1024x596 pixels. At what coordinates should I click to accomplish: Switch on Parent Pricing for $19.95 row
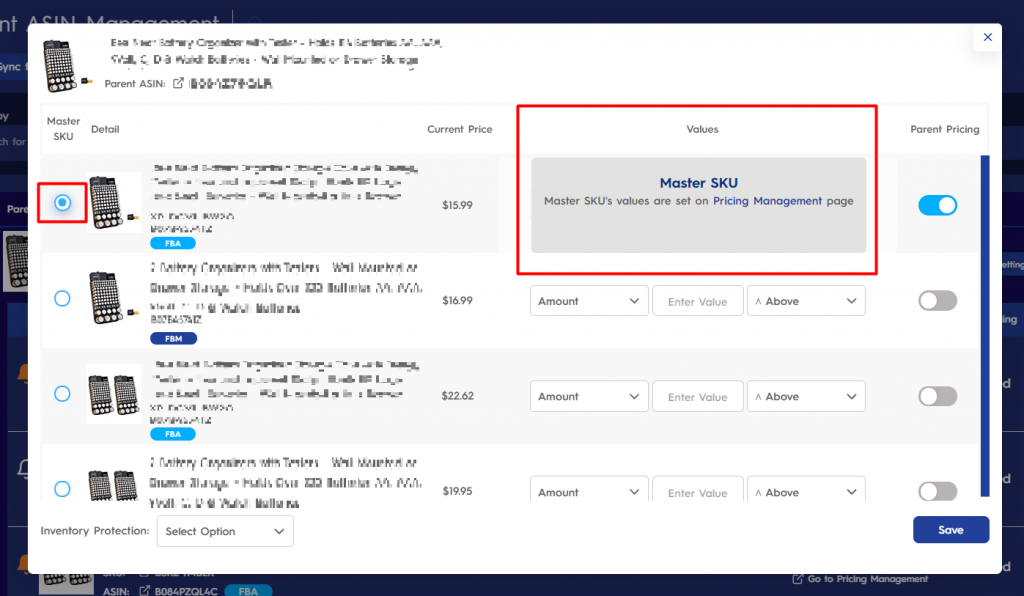(x=937, y=491)
